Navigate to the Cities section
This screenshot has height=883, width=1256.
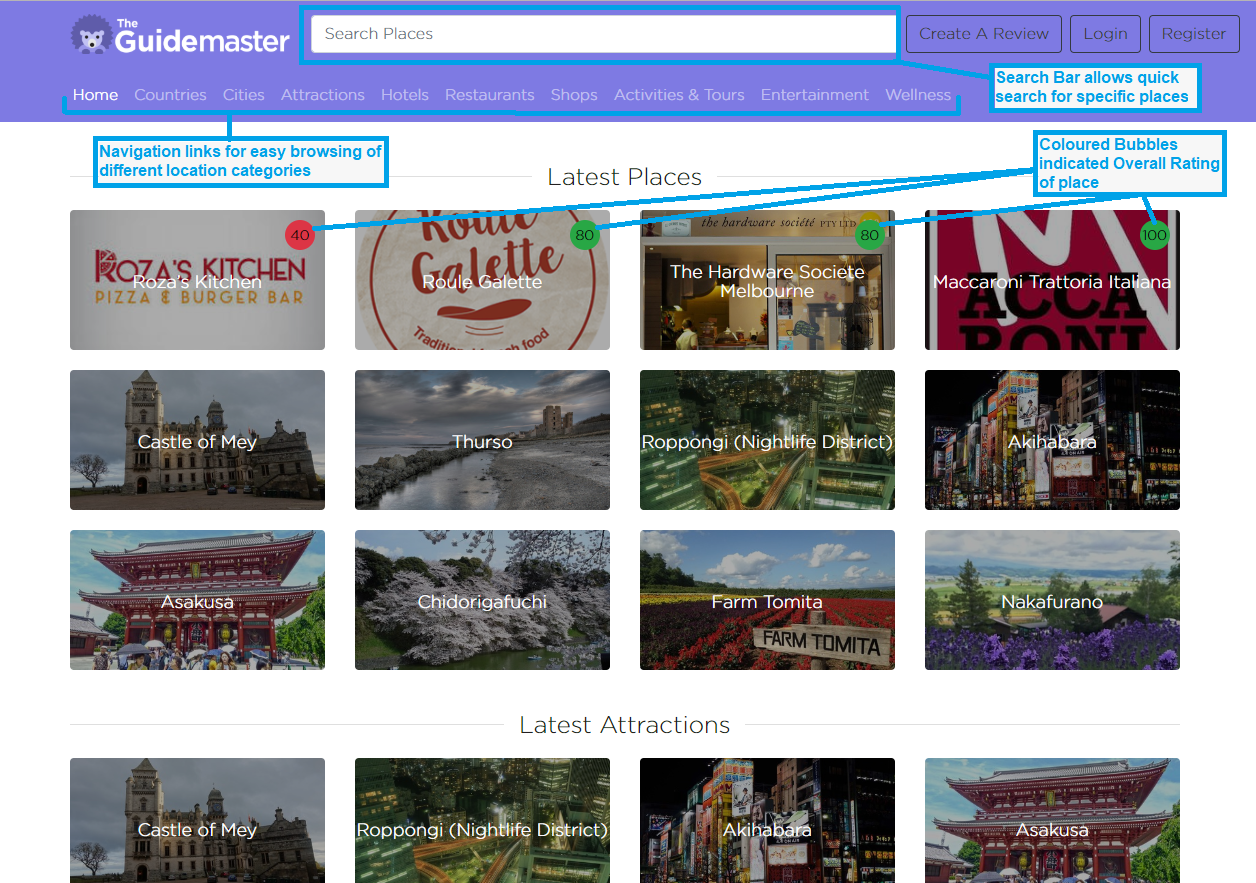click(x=243, y=94)
